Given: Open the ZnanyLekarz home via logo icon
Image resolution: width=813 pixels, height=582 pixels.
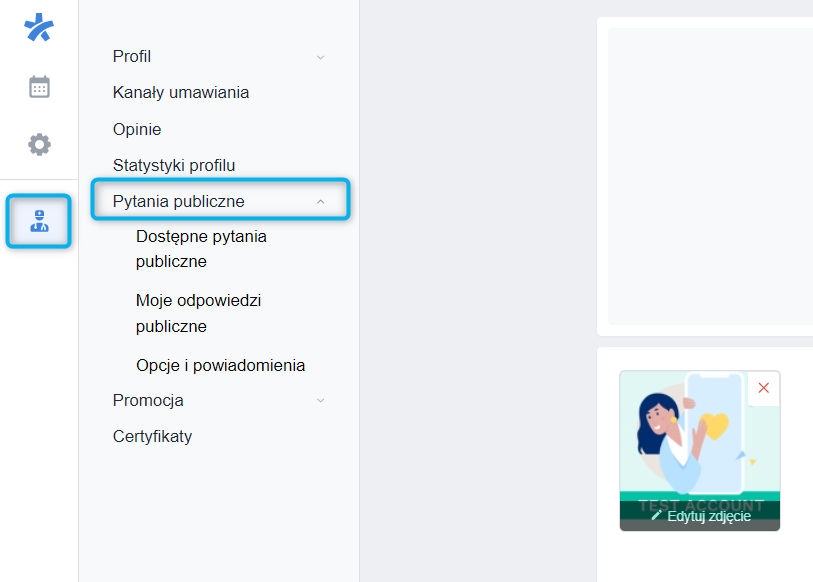Looking at the screenshot, I should [38, 28].
